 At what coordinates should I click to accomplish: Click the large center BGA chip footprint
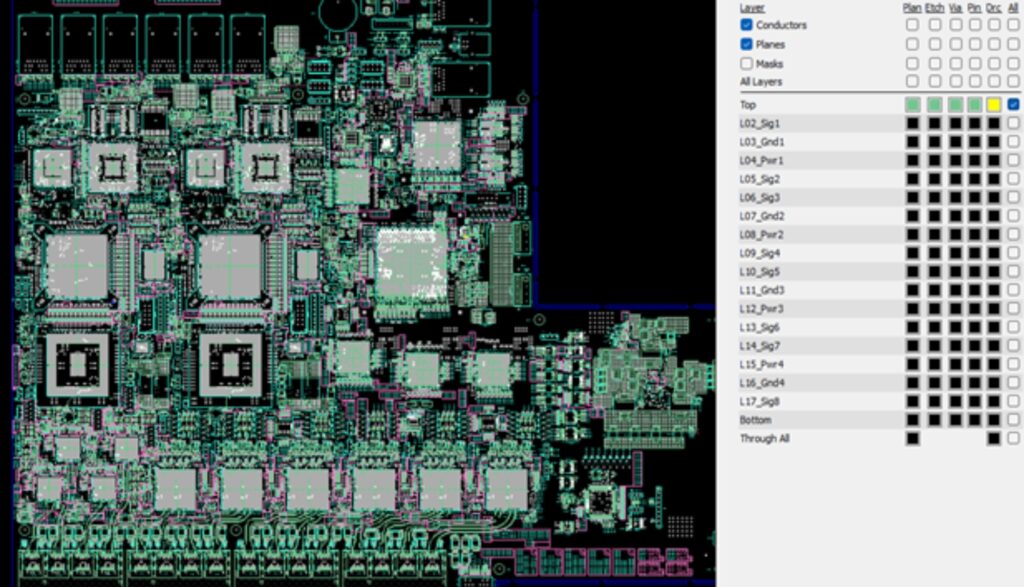[x=411, y=266]
